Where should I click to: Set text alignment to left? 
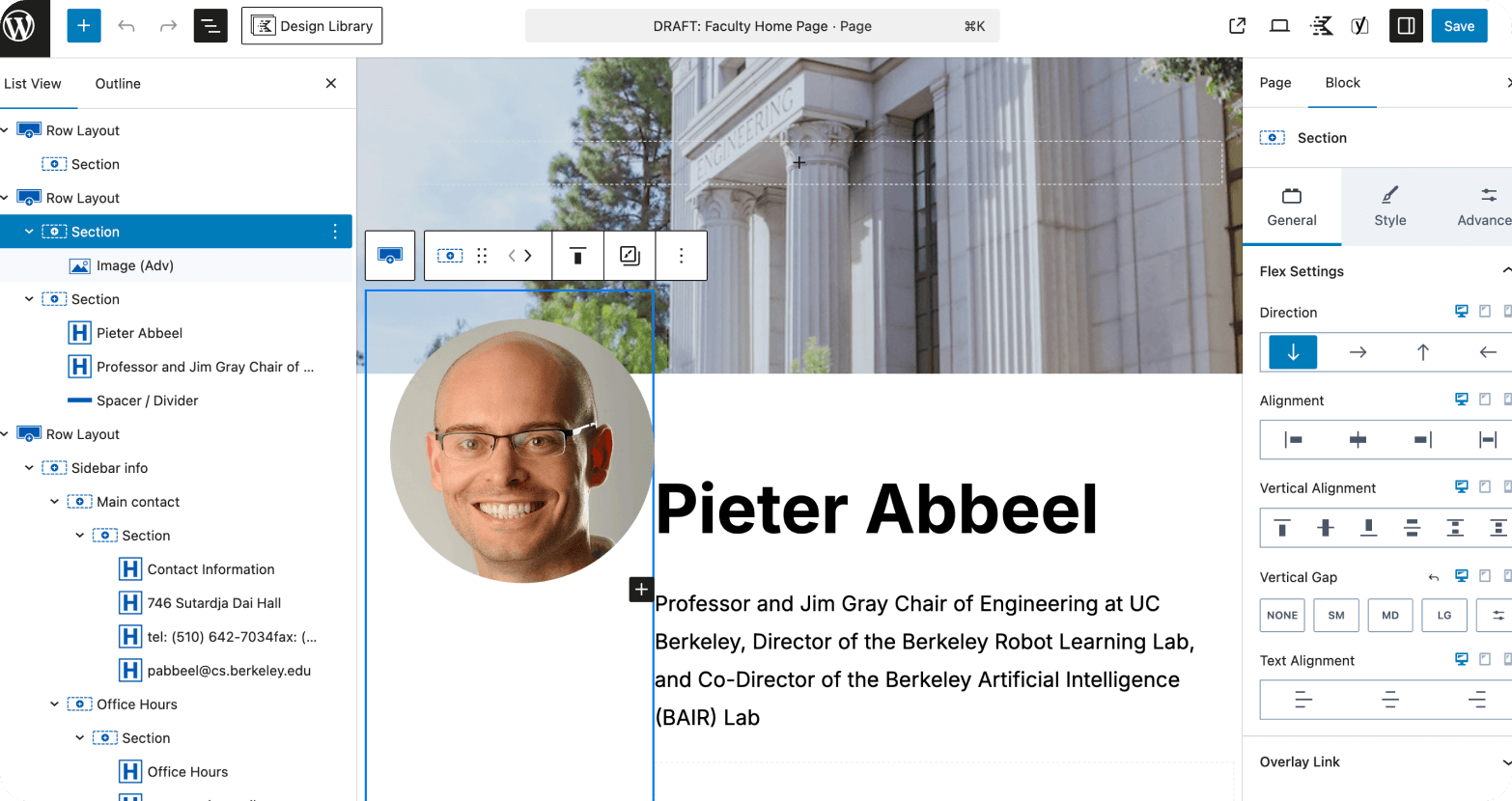pos(1302,700)
